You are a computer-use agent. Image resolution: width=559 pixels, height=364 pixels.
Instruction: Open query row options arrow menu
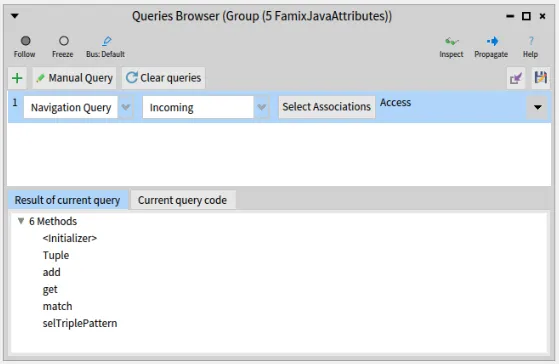(x=538, y=107)
